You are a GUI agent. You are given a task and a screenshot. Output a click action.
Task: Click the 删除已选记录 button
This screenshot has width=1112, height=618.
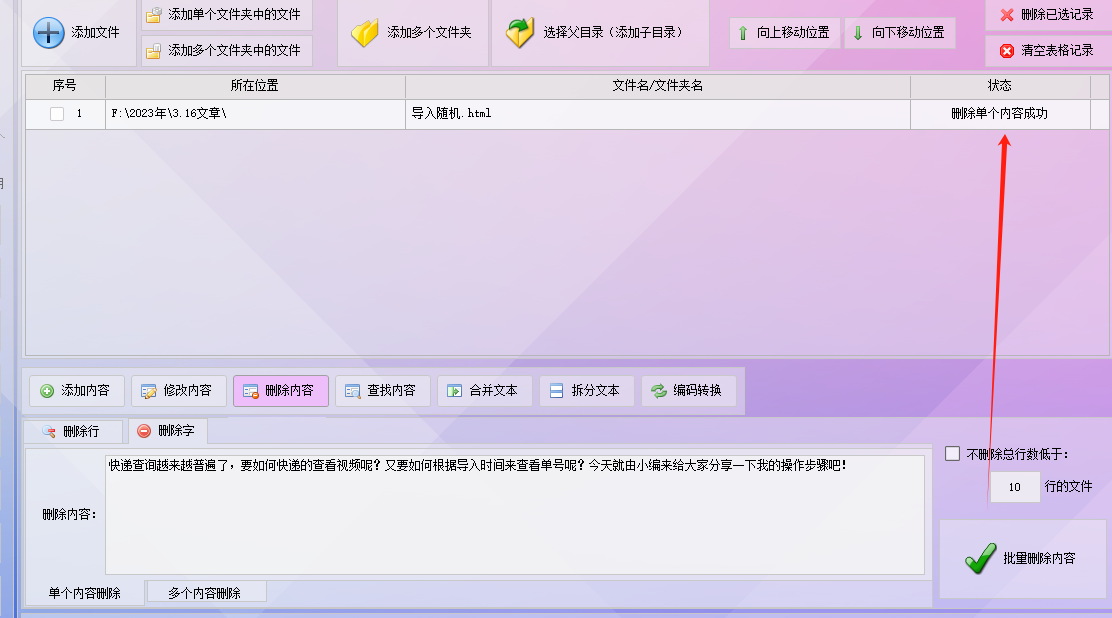click(1046, 14)
